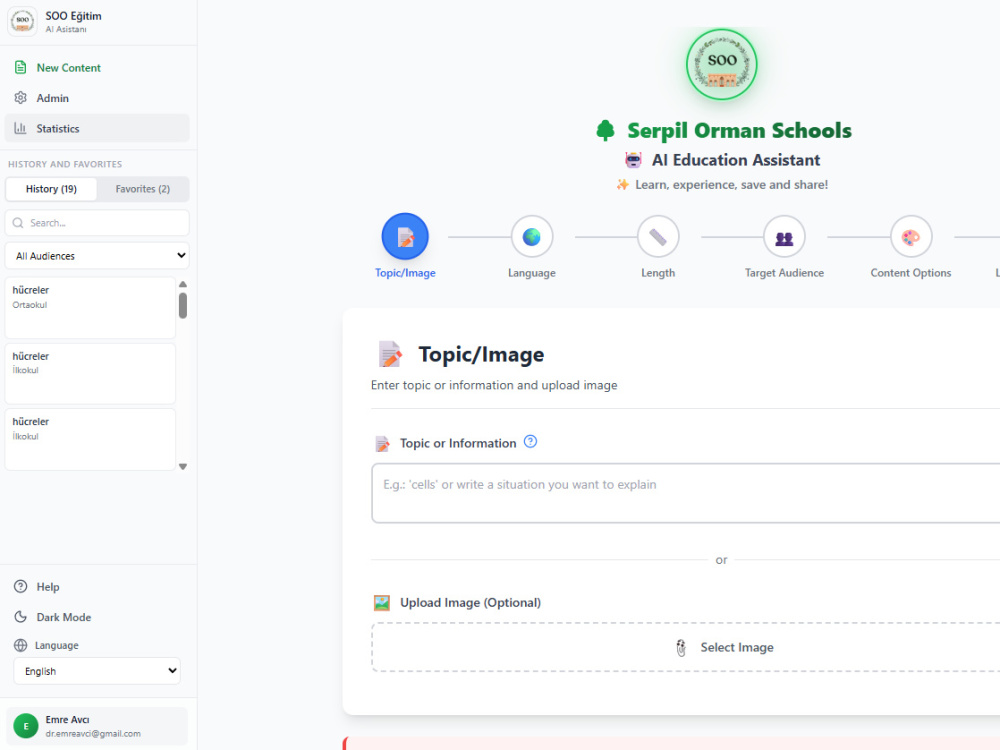Click the Emre Avcı user avatar
1000x750 pixels.
coord(26,726)
